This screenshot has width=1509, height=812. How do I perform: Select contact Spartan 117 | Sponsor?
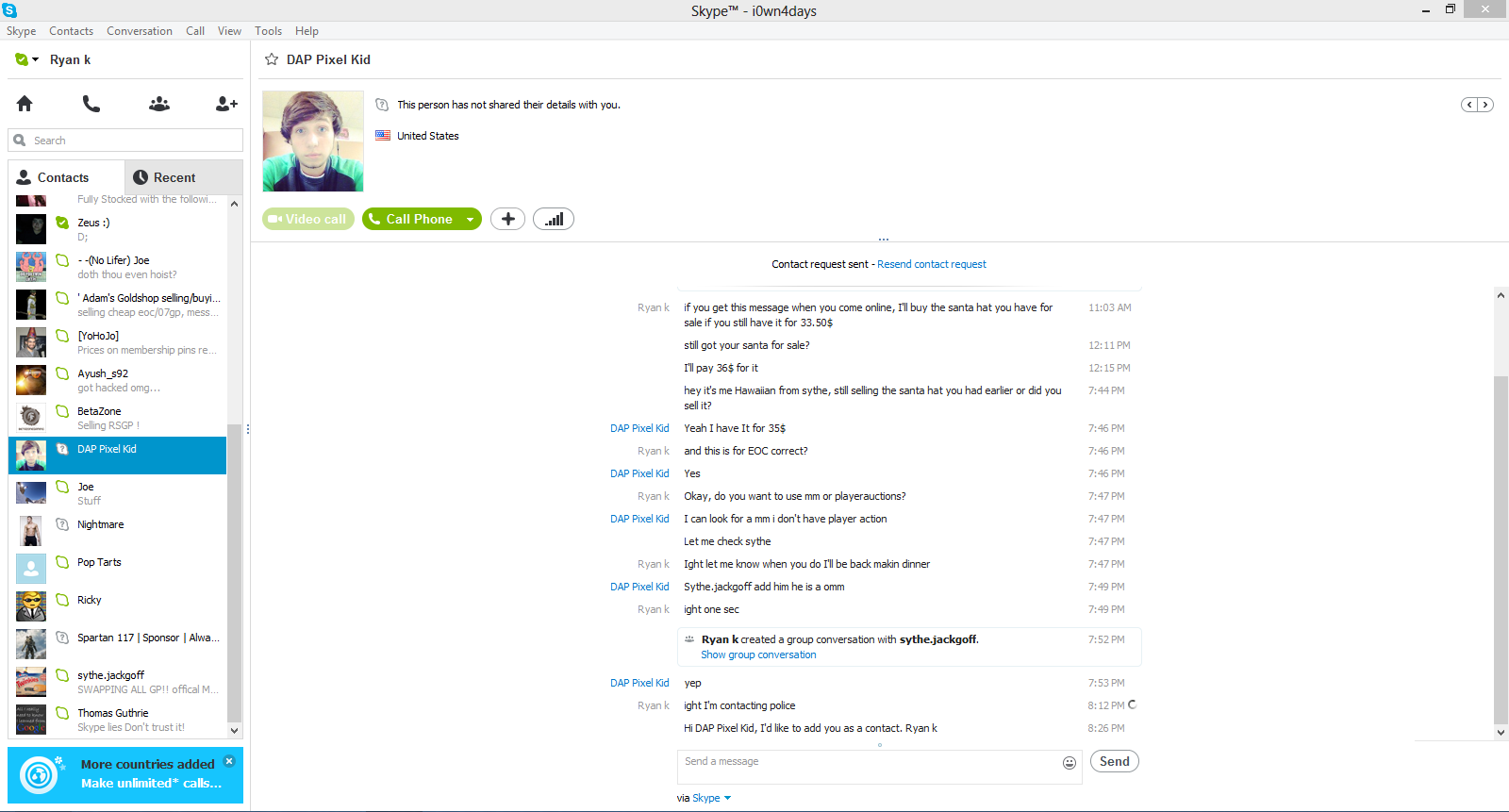click(118, 644)
